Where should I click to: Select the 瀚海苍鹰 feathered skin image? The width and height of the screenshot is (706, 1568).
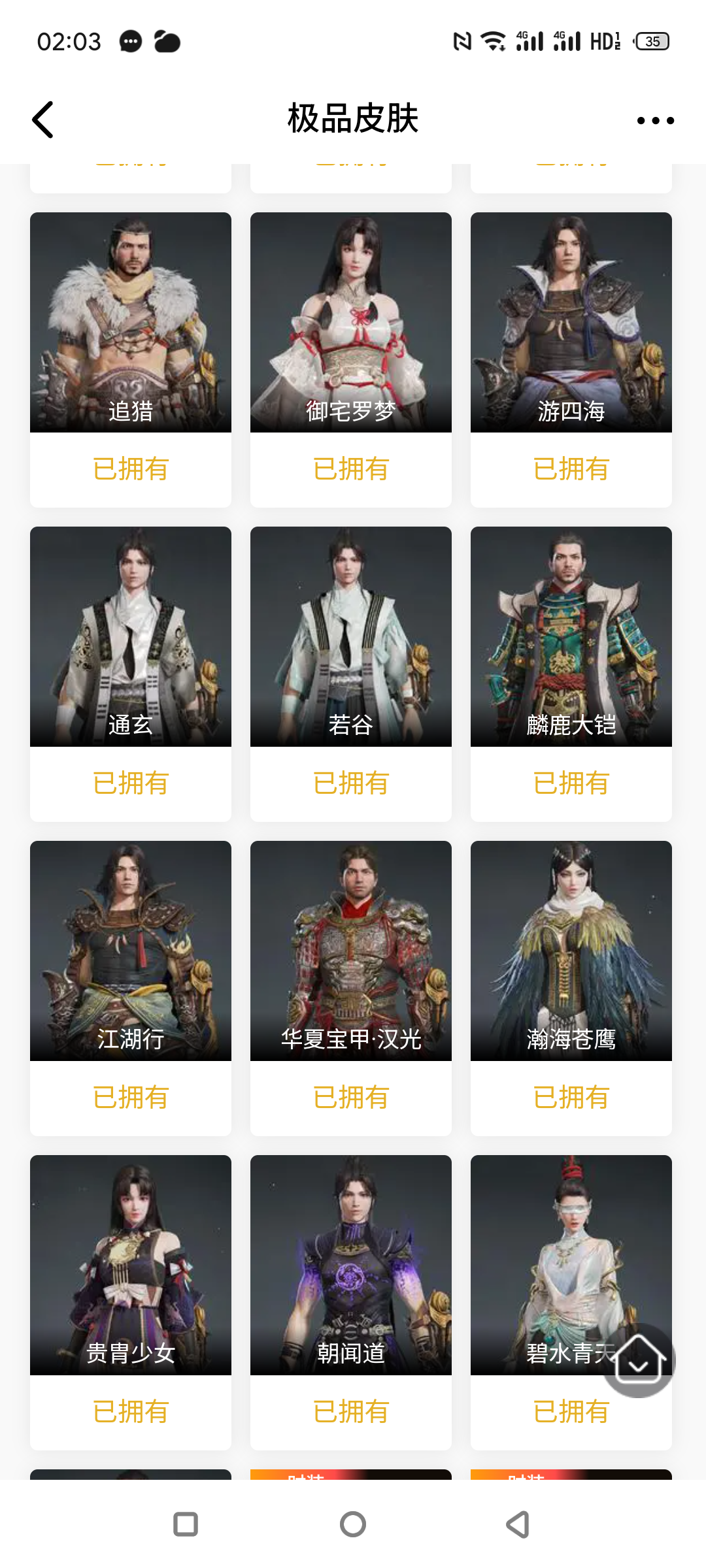(571, 951)
